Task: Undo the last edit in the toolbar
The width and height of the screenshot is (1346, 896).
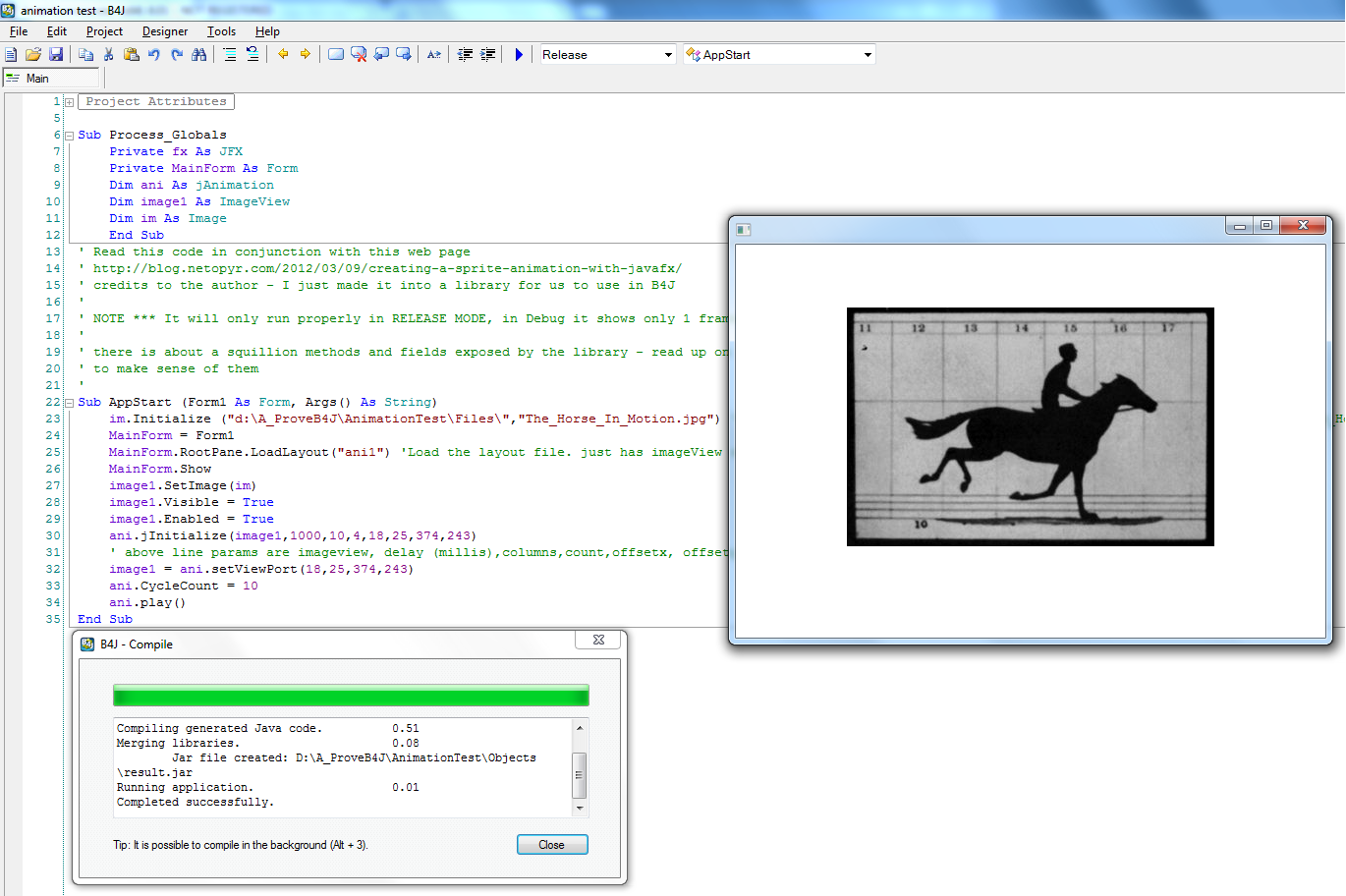Action: coord(154,55)
